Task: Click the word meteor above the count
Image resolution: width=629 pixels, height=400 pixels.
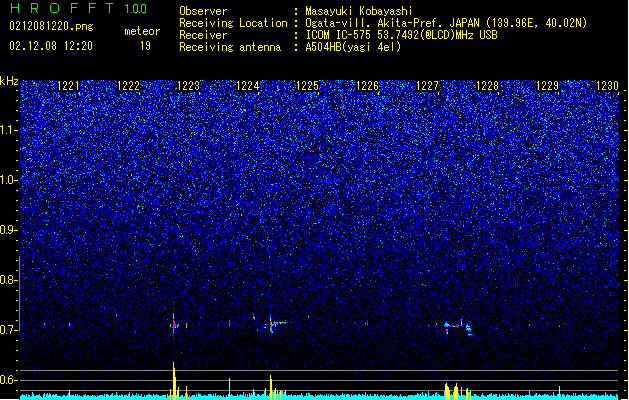Action: click(142, 31)
